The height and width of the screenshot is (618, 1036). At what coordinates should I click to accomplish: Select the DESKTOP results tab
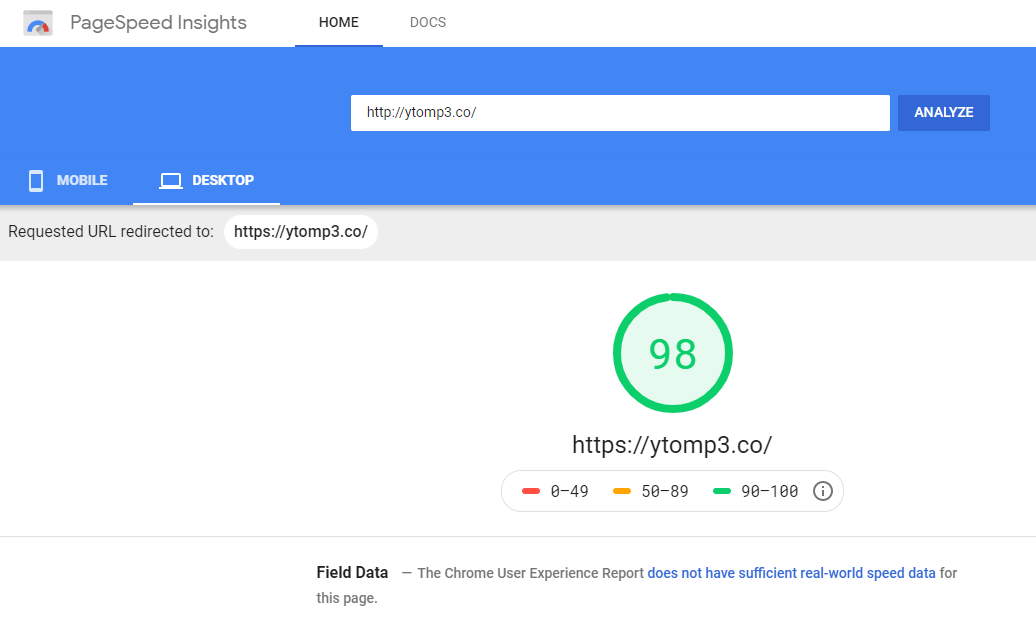pos(206,180)
